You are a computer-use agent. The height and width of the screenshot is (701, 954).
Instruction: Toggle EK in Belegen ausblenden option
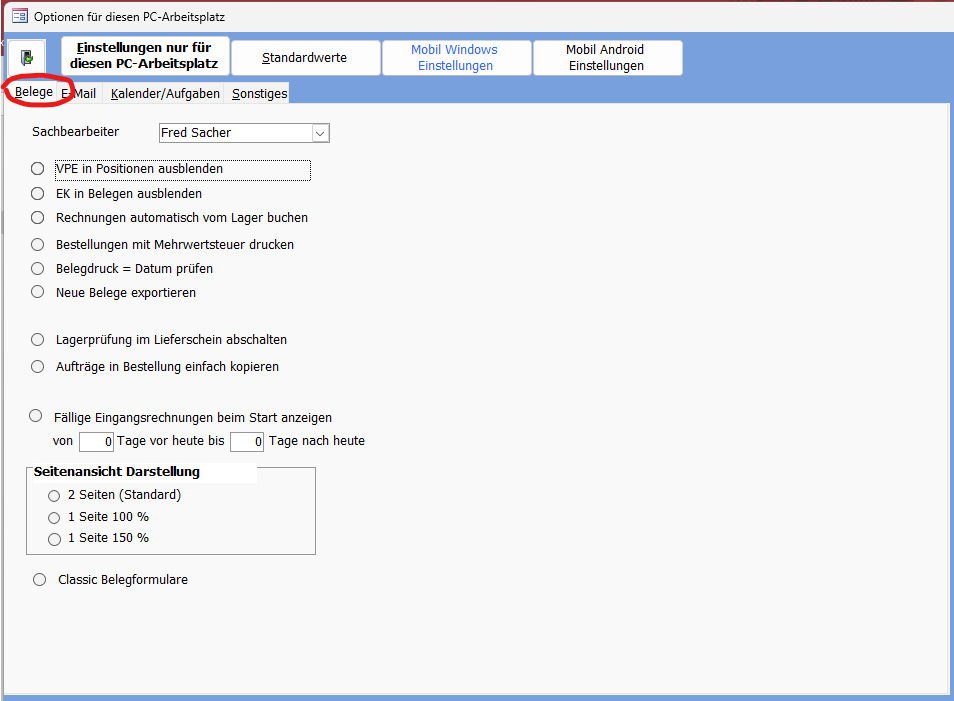coord(38,193)
